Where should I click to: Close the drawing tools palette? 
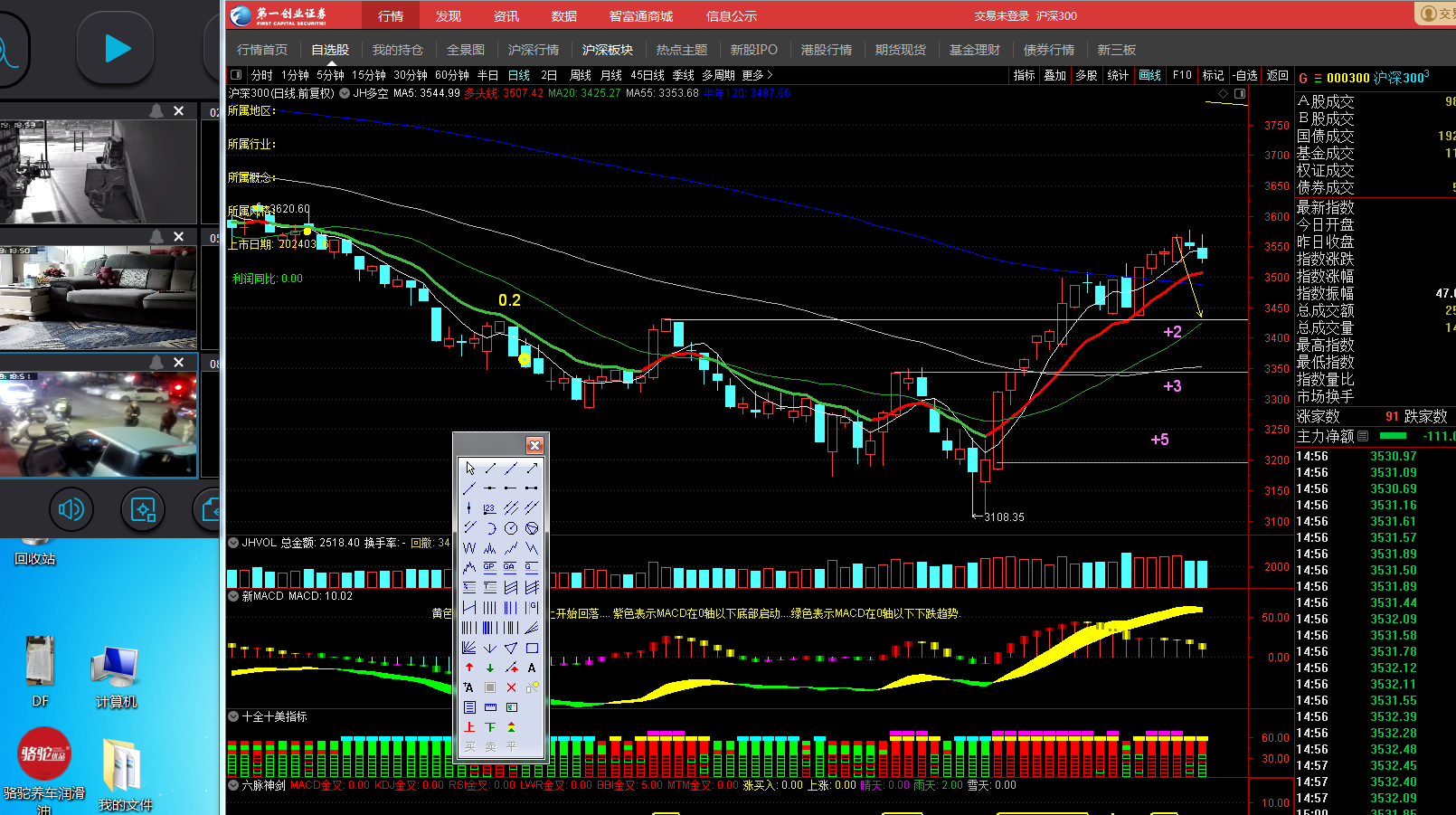[534, 445]
